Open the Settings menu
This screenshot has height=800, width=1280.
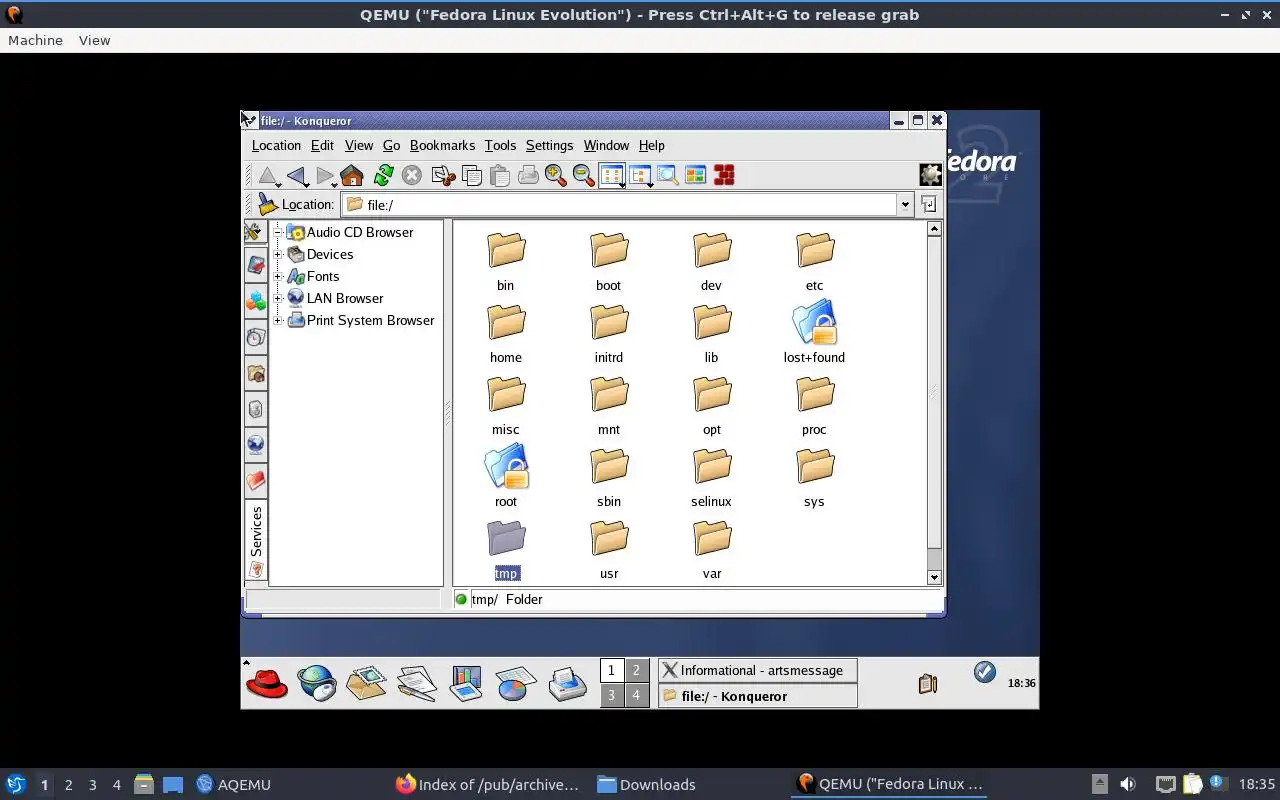click(549, 145)
